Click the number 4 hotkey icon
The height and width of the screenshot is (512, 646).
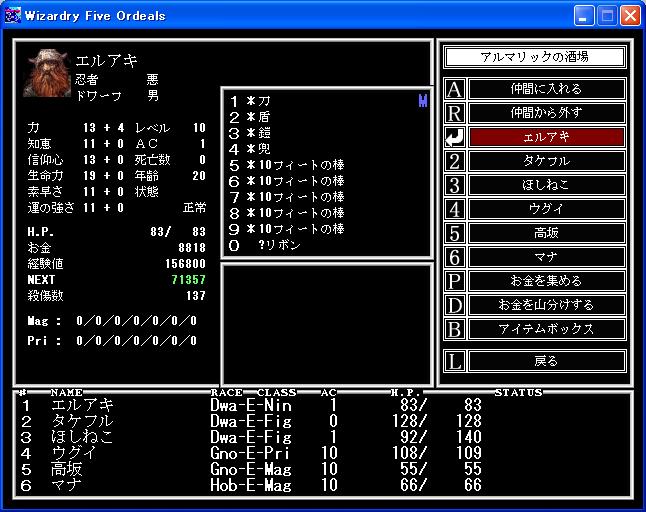coord(454,209)
